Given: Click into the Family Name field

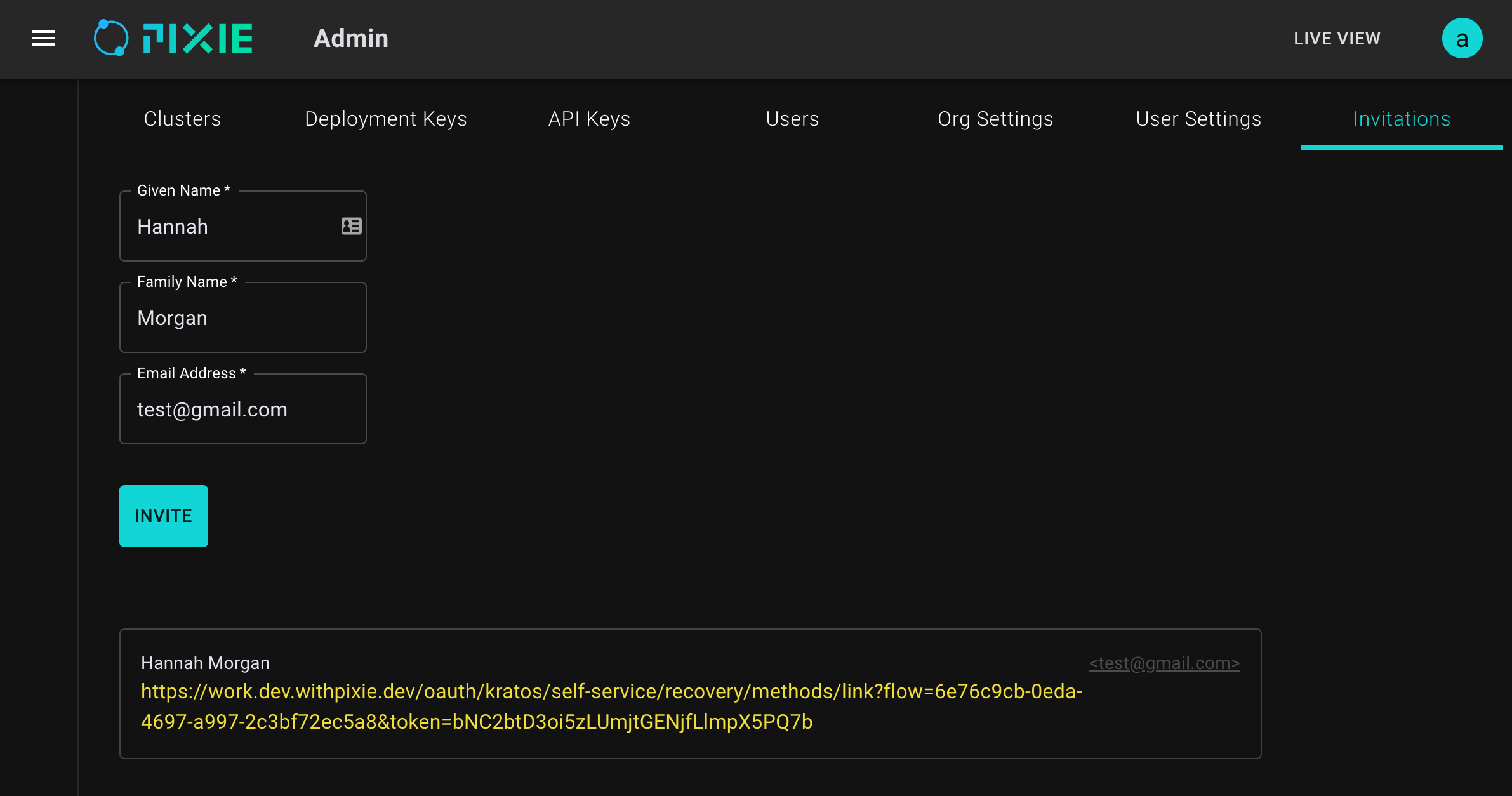Looking at the screenshot, I should 243,318.
